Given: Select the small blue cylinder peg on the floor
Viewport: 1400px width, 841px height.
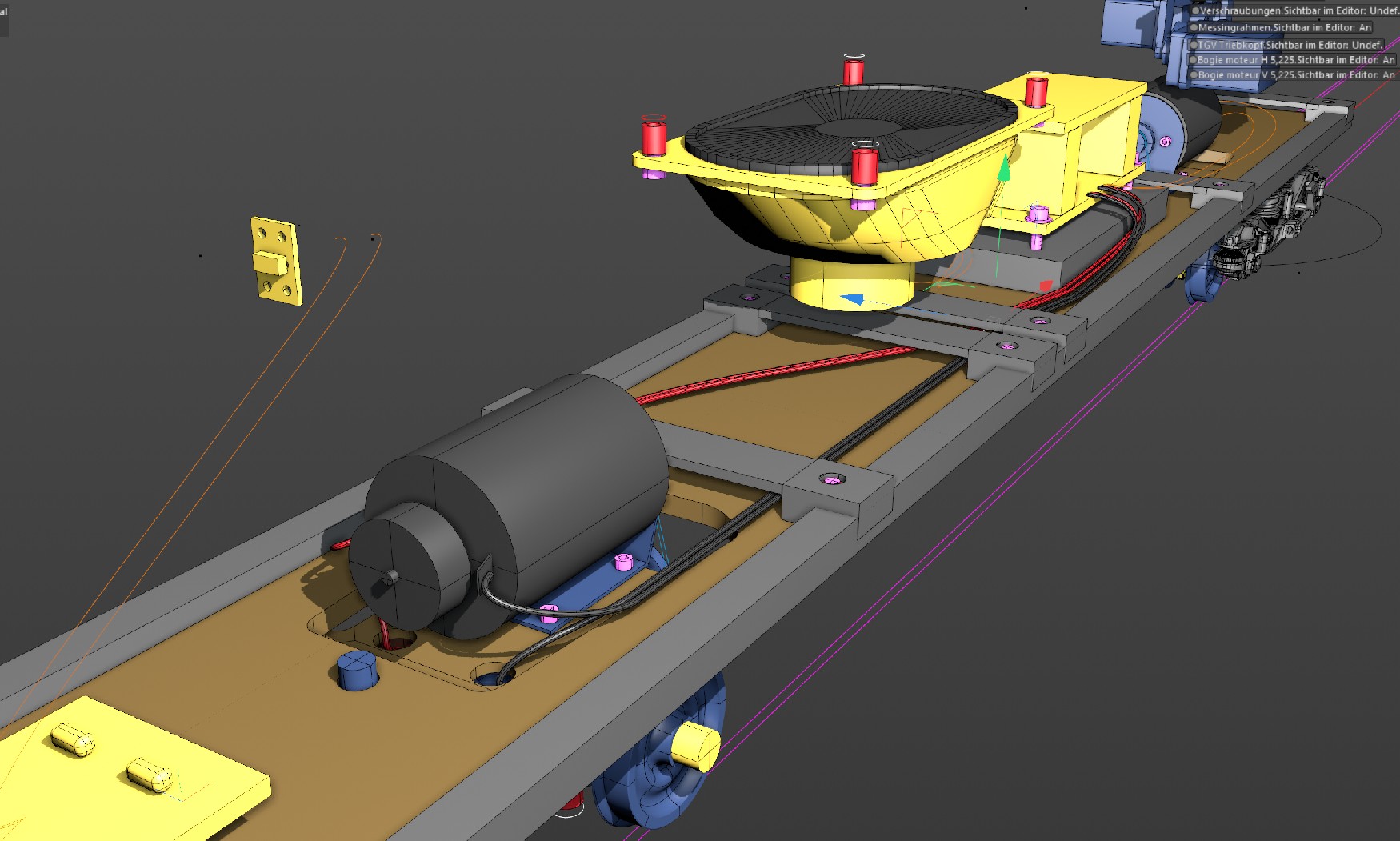Looking at the screenshot, I should pos(357,671).
